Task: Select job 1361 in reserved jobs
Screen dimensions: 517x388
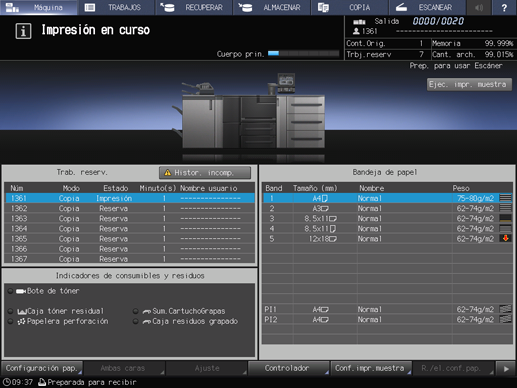Action: (130, 198)
